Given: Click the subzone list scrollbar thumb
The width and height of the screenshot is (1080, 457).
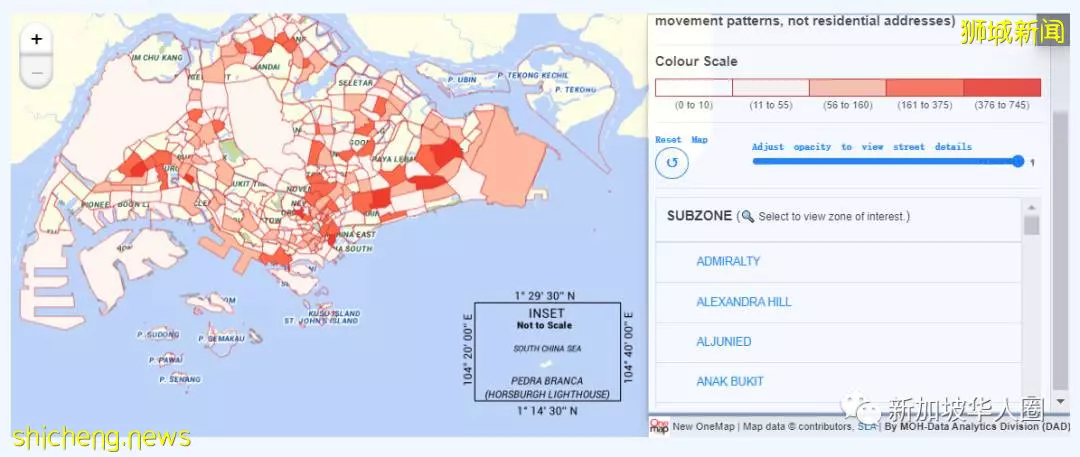Looking at the screenshot, I should pos(1031,225).
